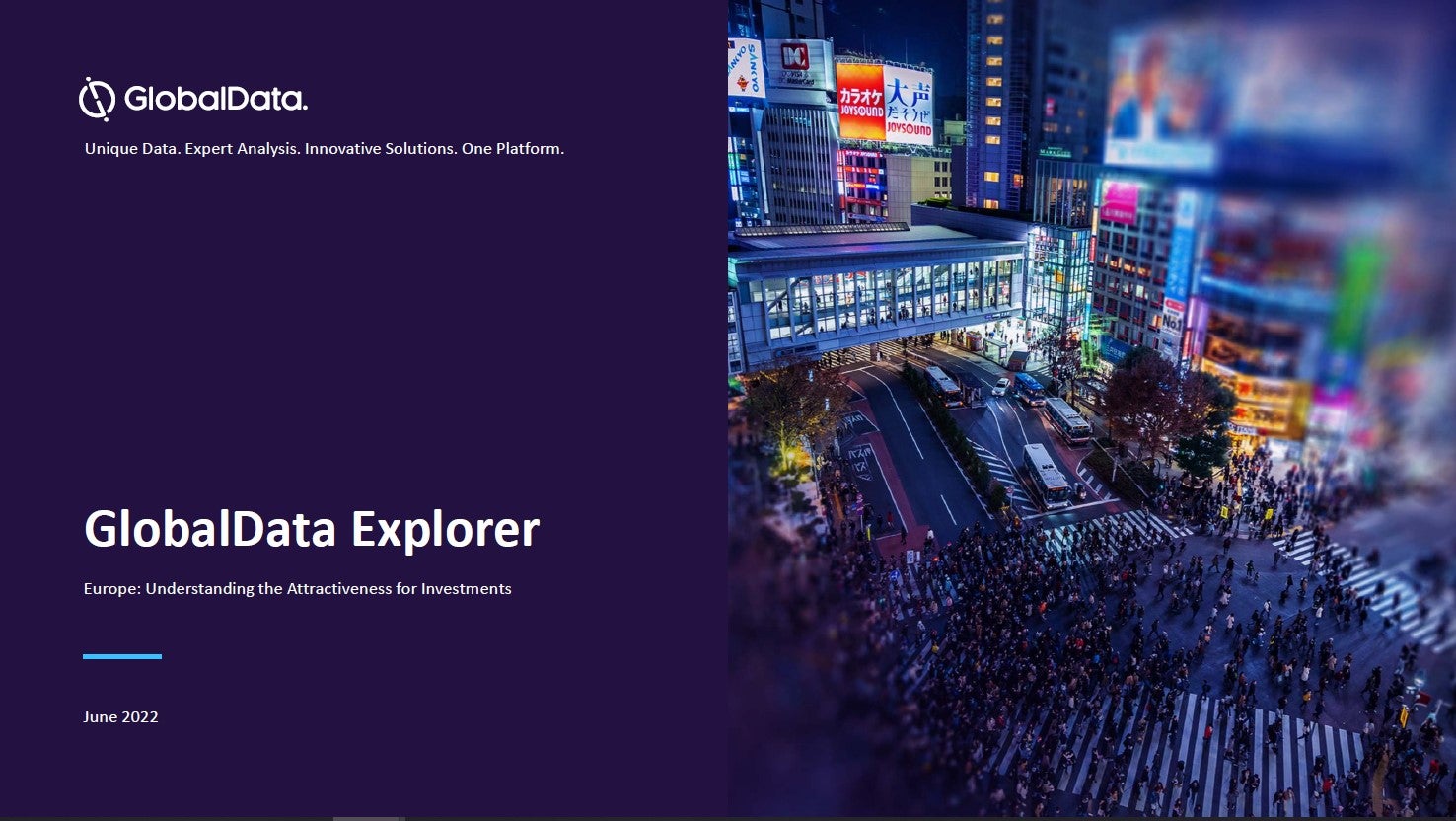
Task: Click the red logo sign atop left building
Action: pyautogui.click(x=795, y=57)
